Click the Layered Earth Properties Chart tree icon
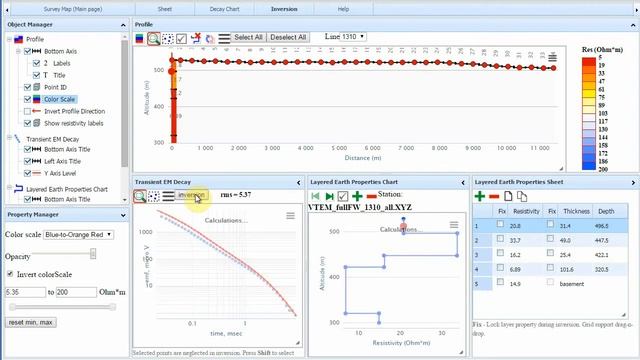The width and height of the screenshot is (640, 360). pyautogui.click(x=18, y=189)
